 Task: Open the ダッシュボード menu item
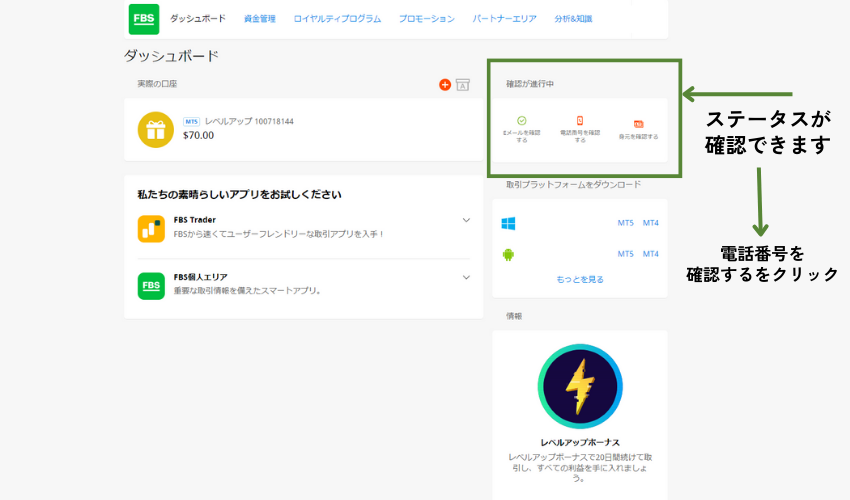click(x=197, y=18)
